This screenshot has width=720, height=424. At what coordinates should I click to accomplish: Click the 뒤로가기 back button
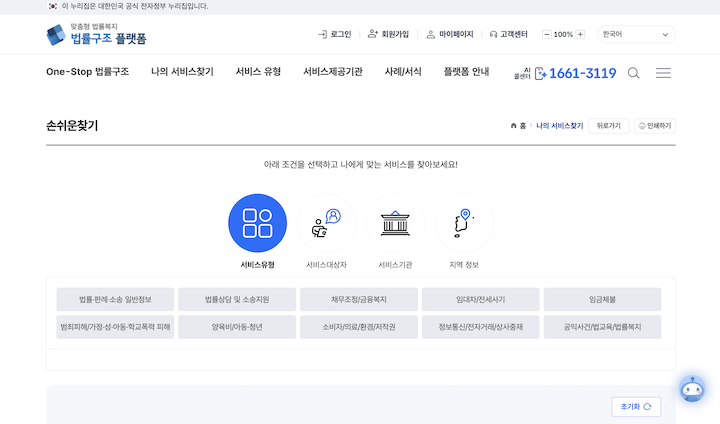608,126
